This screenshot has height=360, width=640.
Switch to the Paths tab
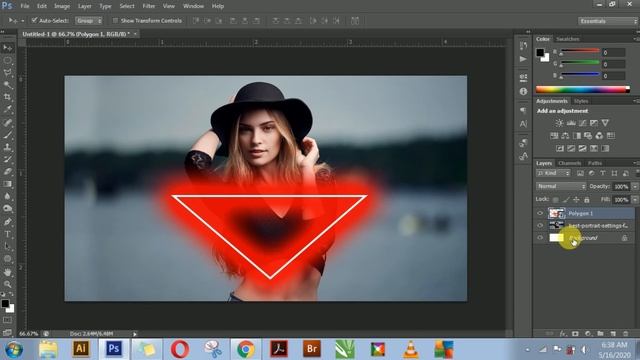tap(595, 163)
